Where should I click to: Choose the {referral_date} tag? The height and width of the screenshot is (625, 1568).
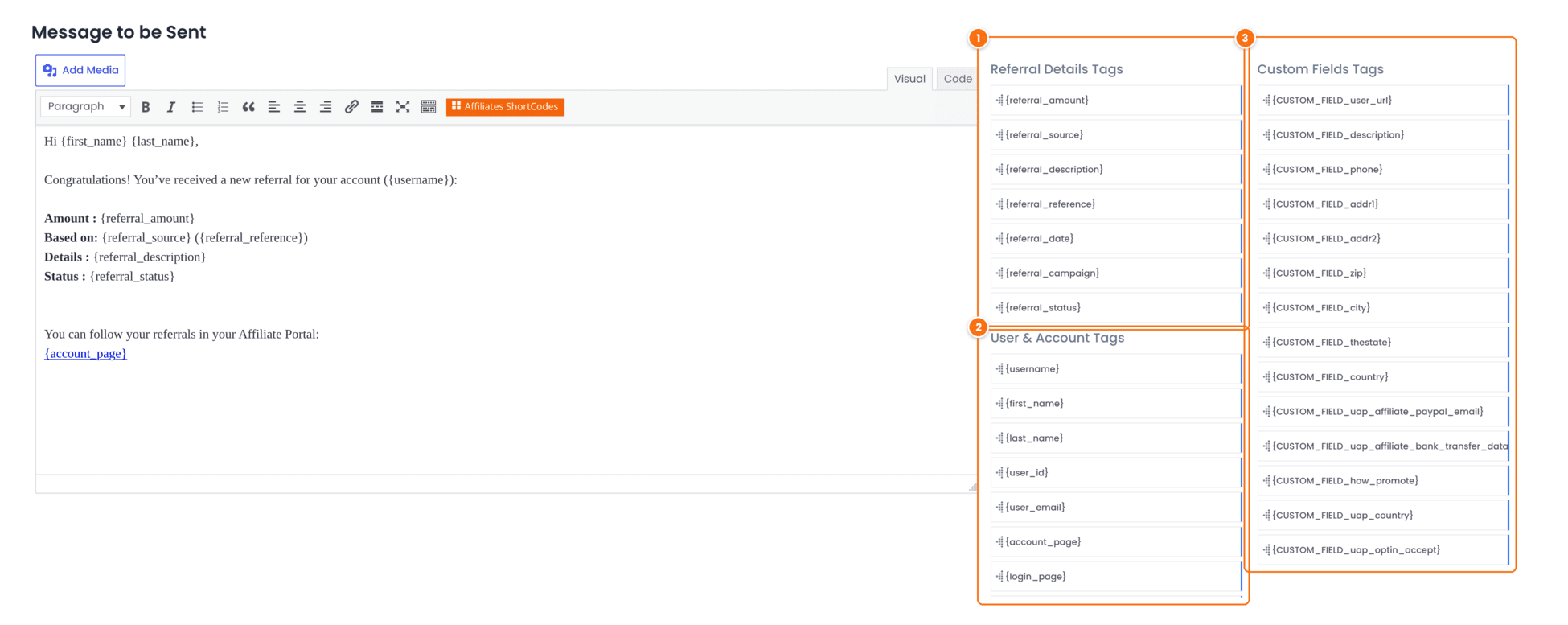[x=1116, y=239]
